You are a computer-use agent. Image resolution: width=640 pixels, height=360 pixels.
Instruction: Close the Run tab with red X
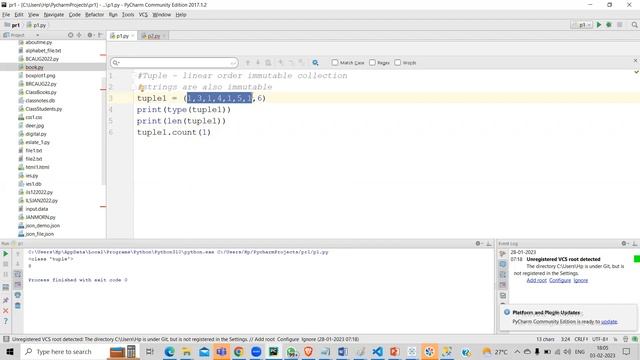click(6, 311)
